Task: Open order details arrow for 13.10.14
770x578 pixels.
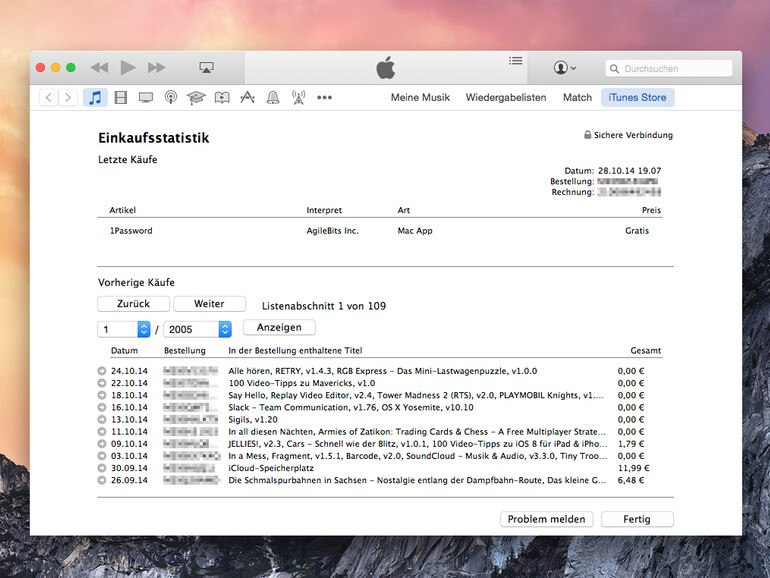Action: [x=102, y=420]
